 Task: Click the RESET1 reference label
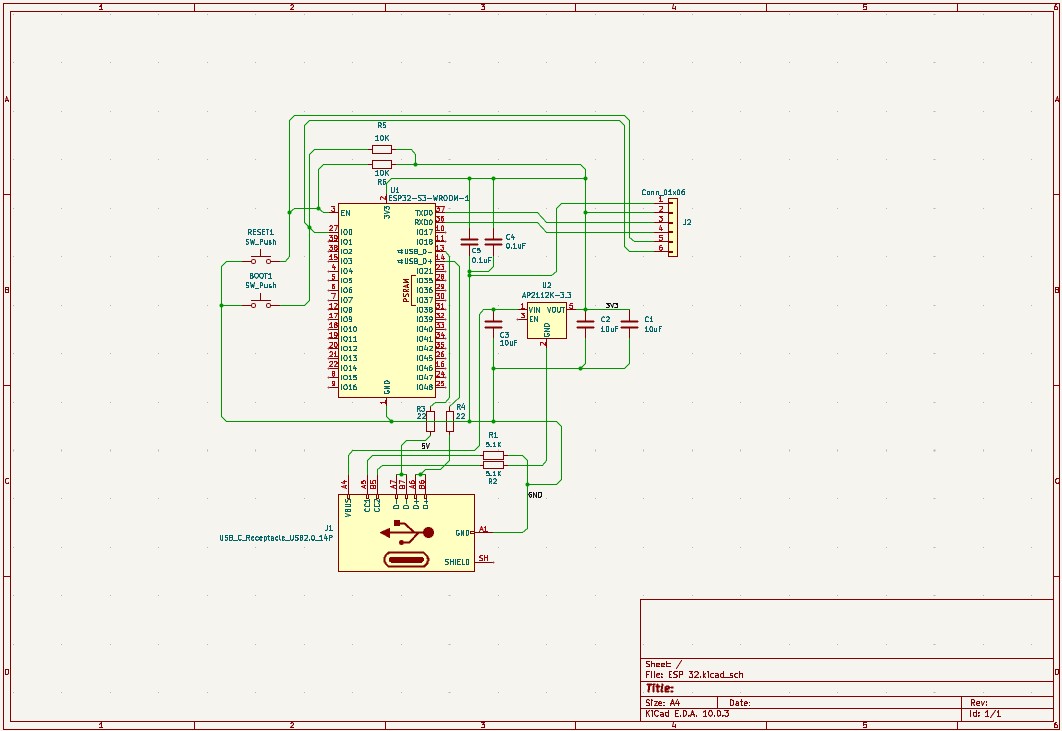(261, 232)
